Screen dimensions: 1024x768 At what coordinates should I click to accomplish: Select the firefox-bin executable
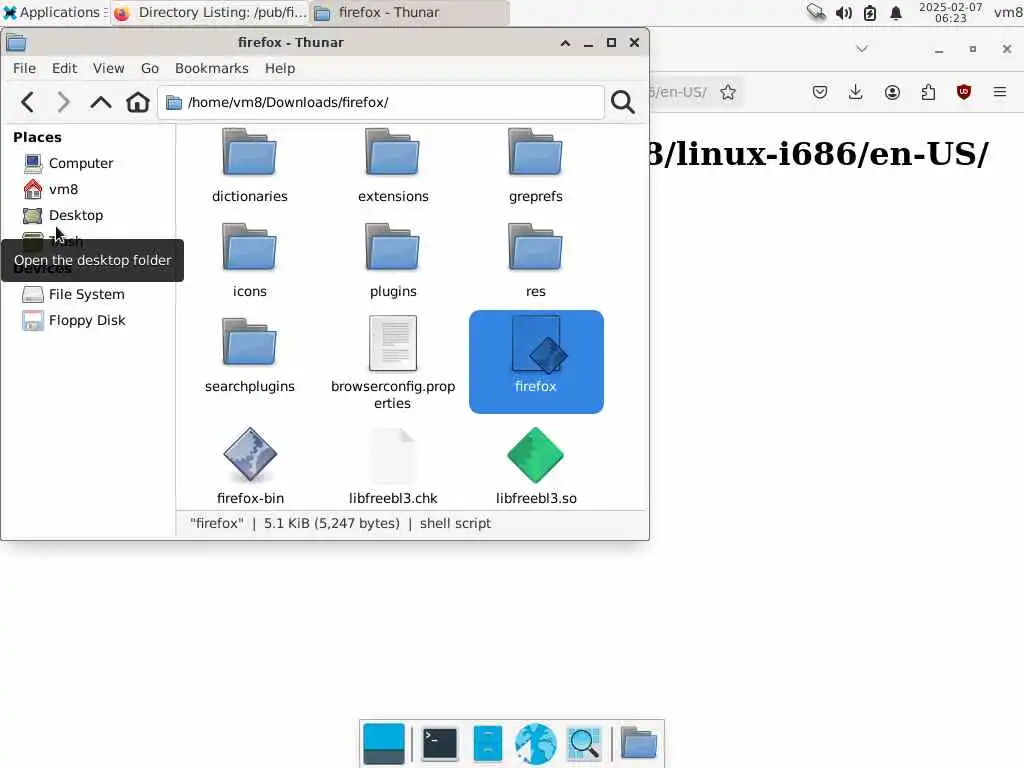(x=250, y=466)
